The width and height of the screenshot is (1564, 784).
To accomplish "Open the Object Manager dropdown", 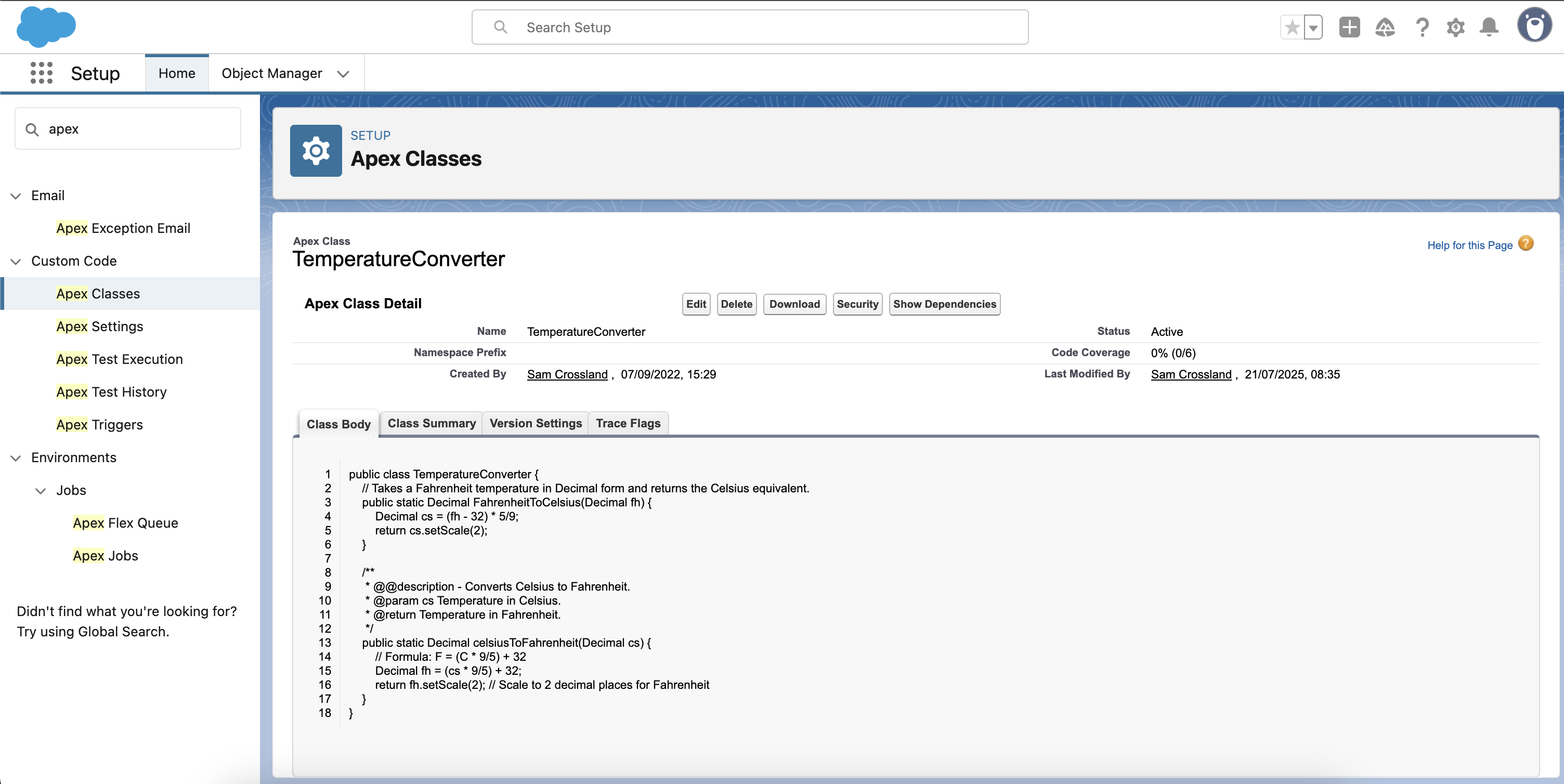I will point(343,73).
